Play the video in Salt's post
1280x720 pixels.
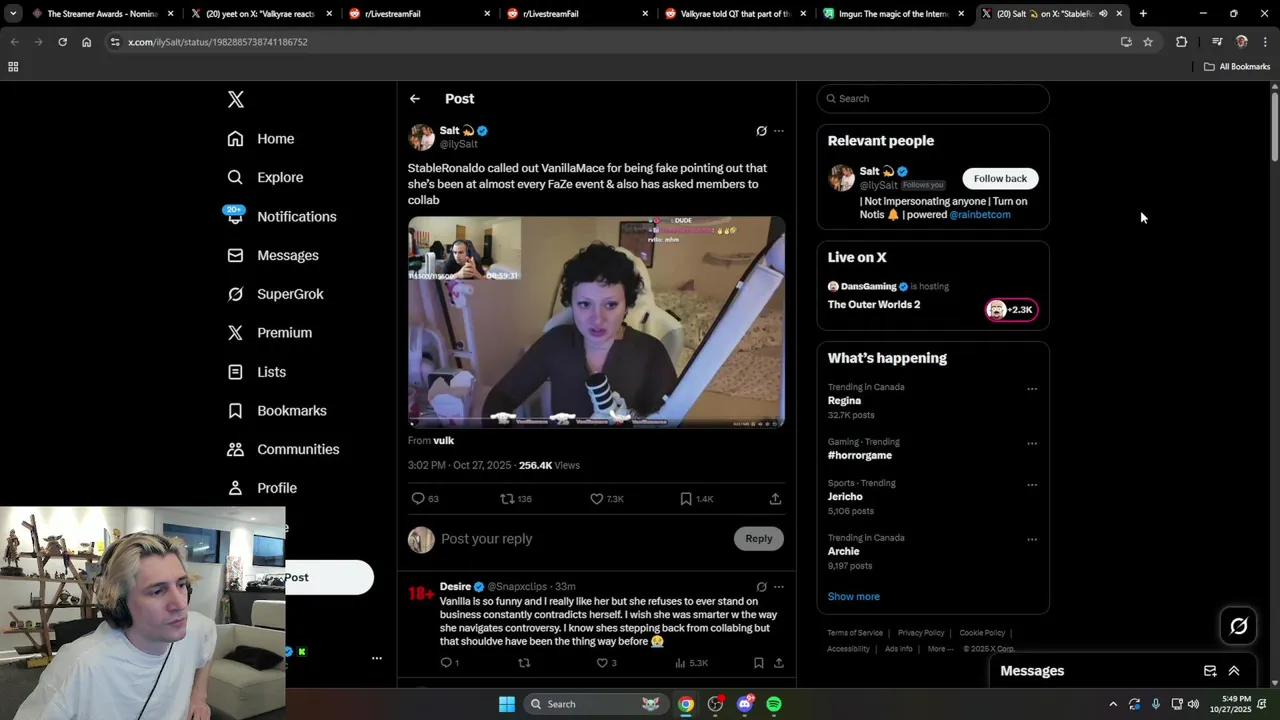(596, 322)
